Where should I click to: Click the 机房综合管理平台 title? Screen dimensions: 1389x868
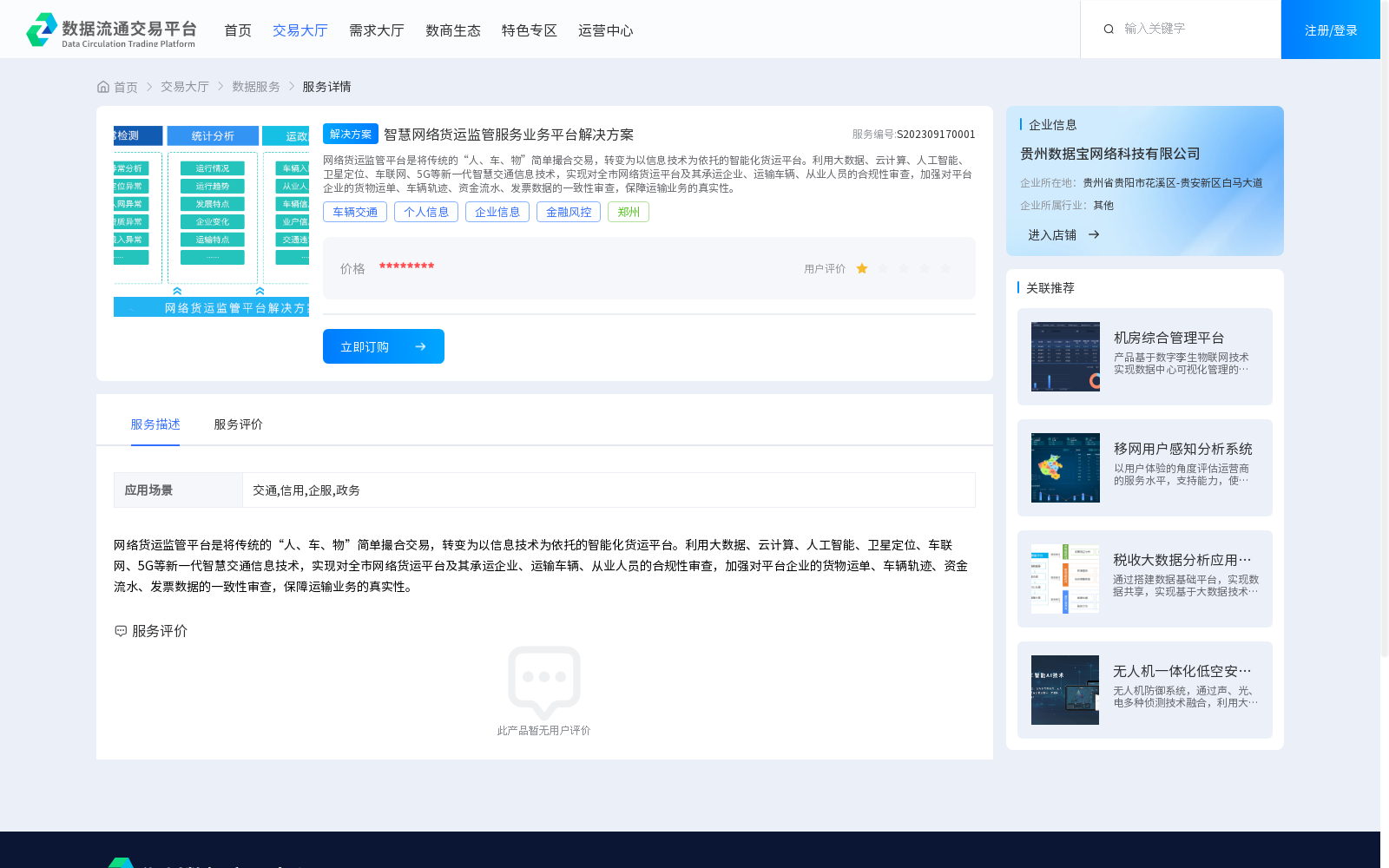[1168, 338]
